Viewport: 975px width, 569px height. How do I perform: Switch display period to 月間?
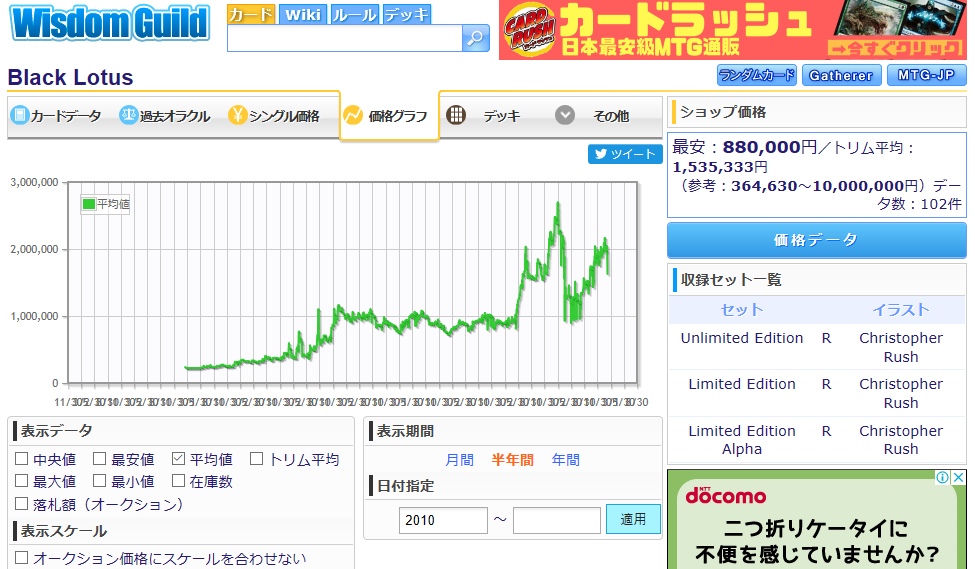[460, 460]
